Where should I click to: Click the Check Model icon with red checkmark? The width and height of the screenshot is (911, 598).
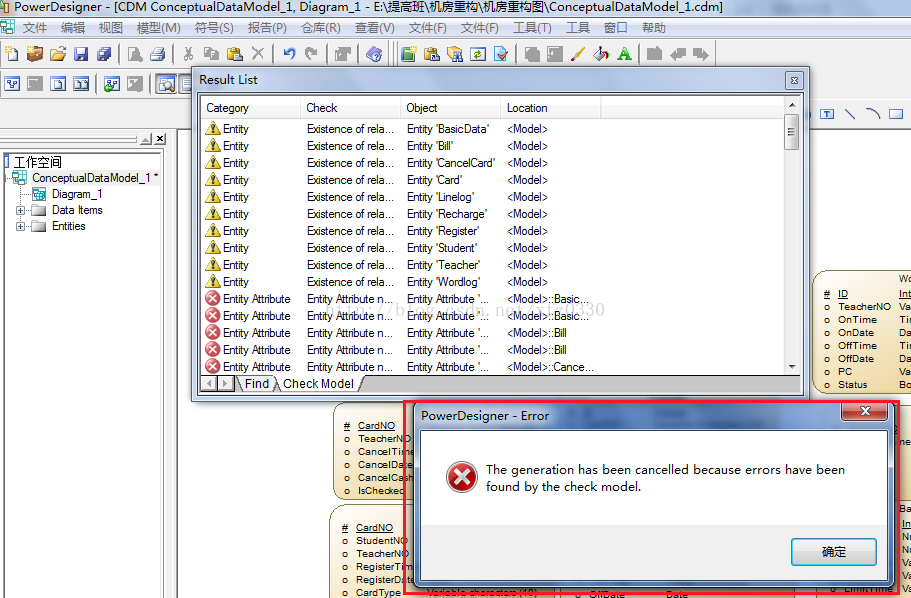coord(501,54)
